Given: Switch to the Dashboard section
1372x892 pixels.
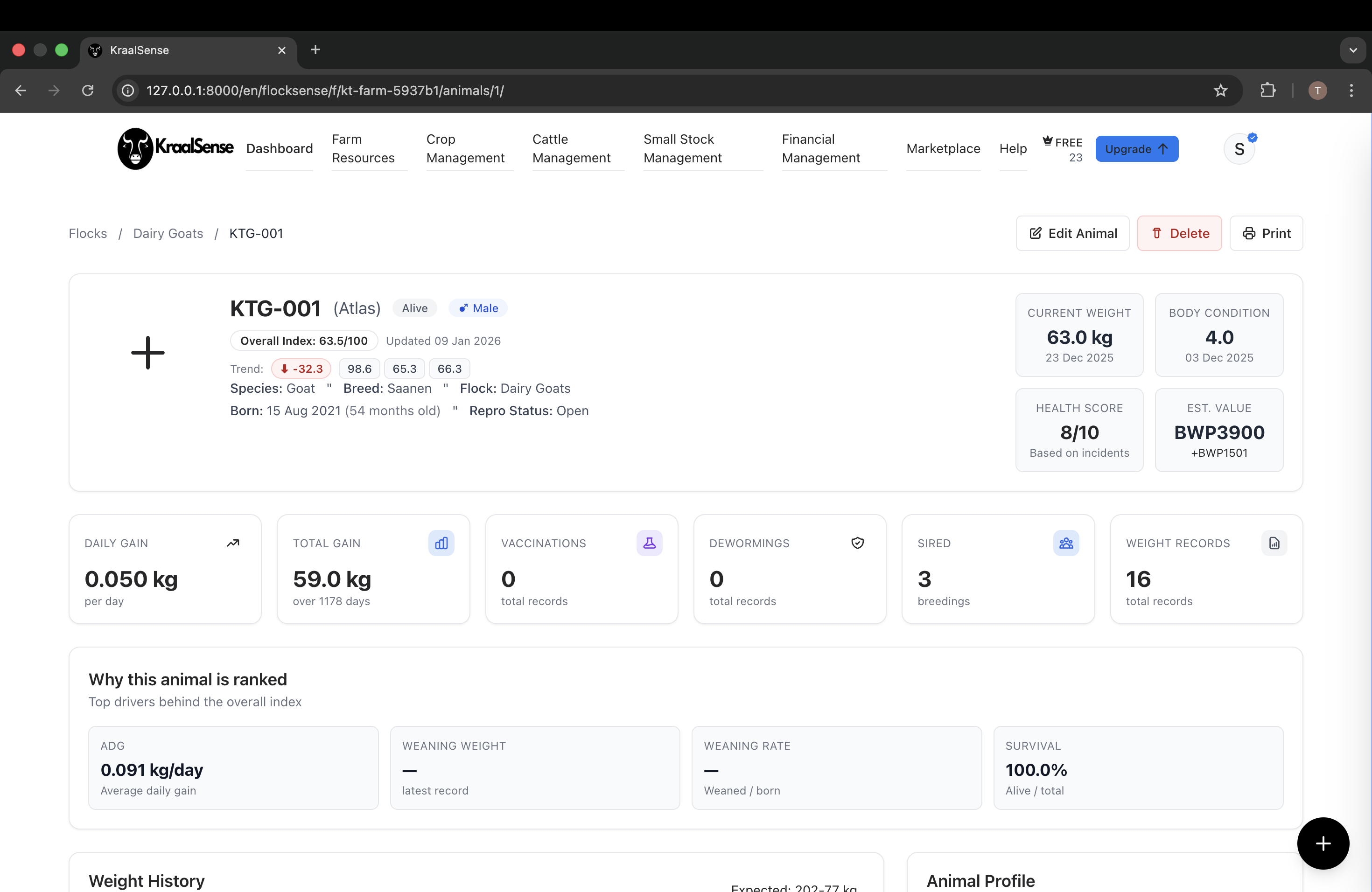Looking at the screenshot, I should pyautogui.click(x=279, y=149).
